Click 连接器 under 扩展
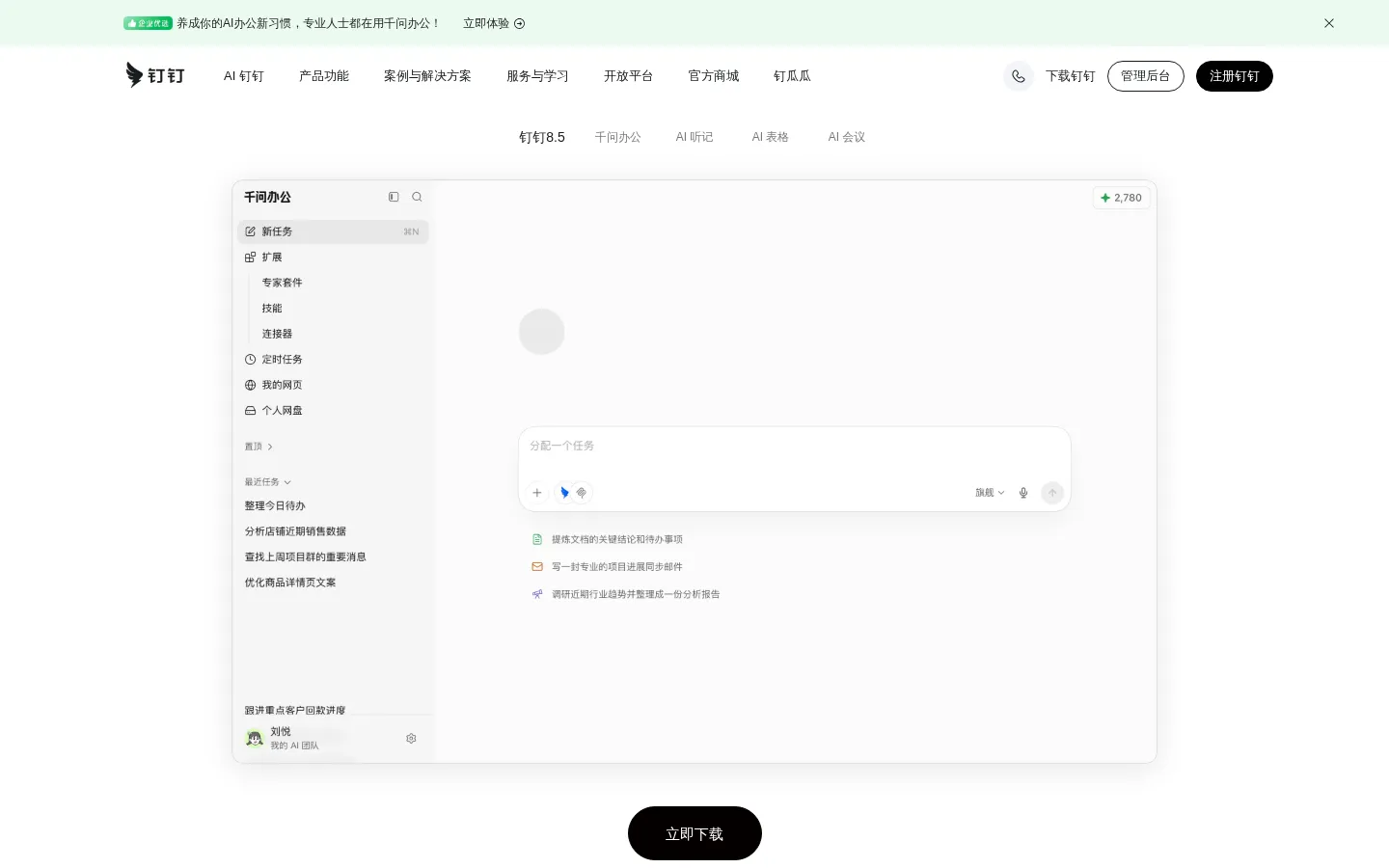The width and height of the screenshot is (1389, 868). [x=277, y=334]
